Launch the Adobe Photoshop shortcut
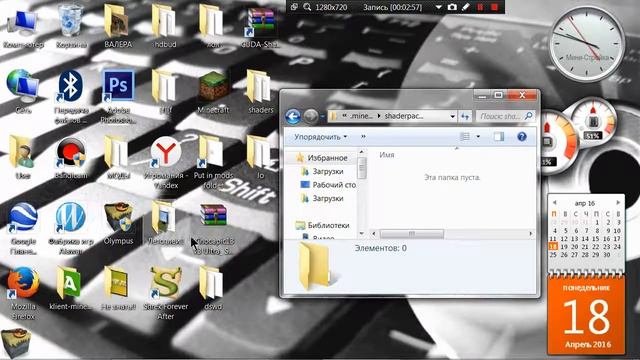 [118, 96]
